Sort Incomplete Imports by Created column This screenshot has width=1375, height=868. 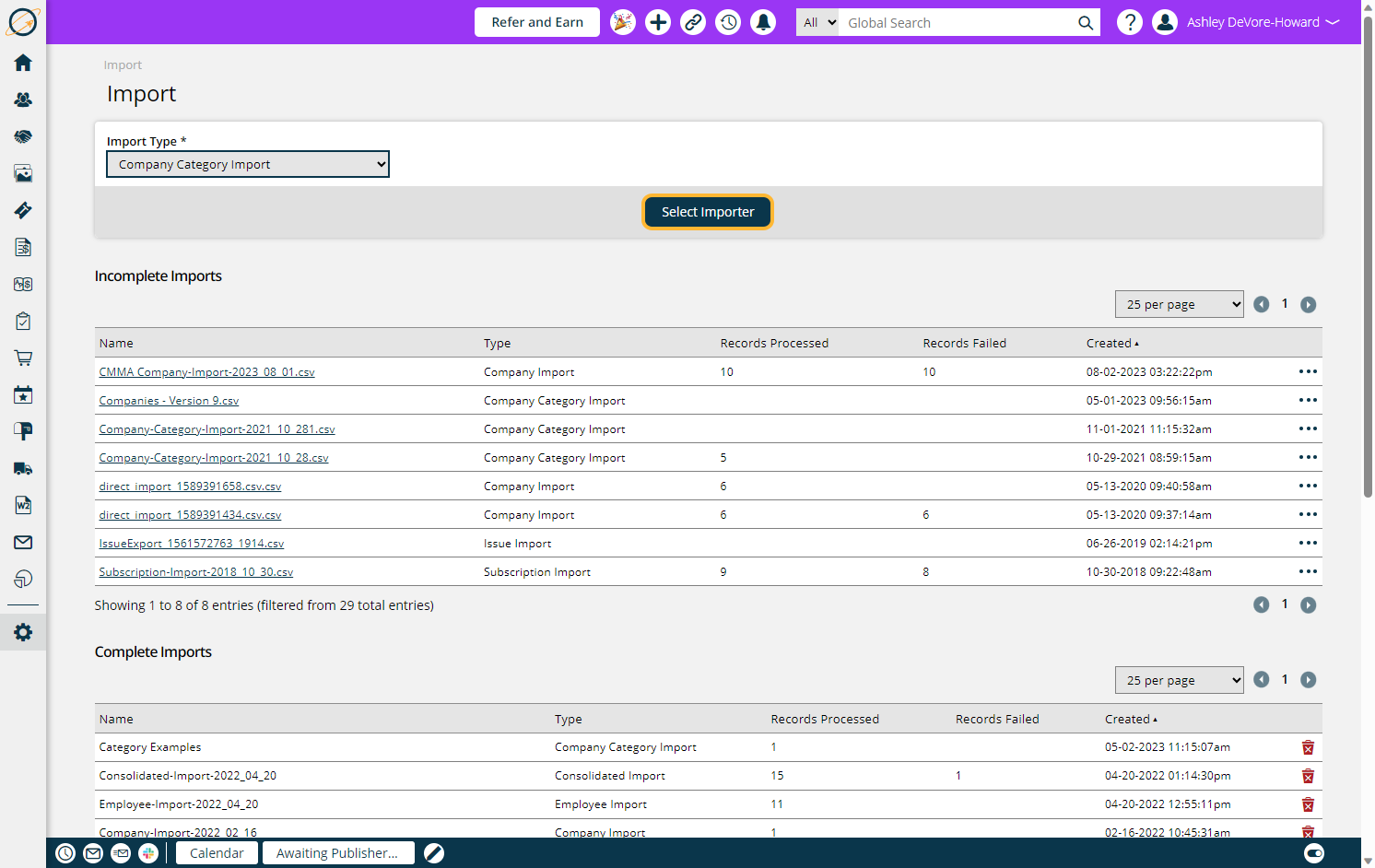(x=1112, y=343)
